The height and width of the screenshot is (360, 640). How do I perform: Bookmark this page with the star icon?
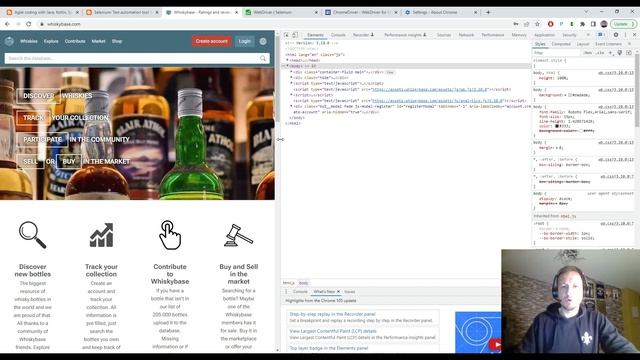pyautogui.click(x=537, y=24)
